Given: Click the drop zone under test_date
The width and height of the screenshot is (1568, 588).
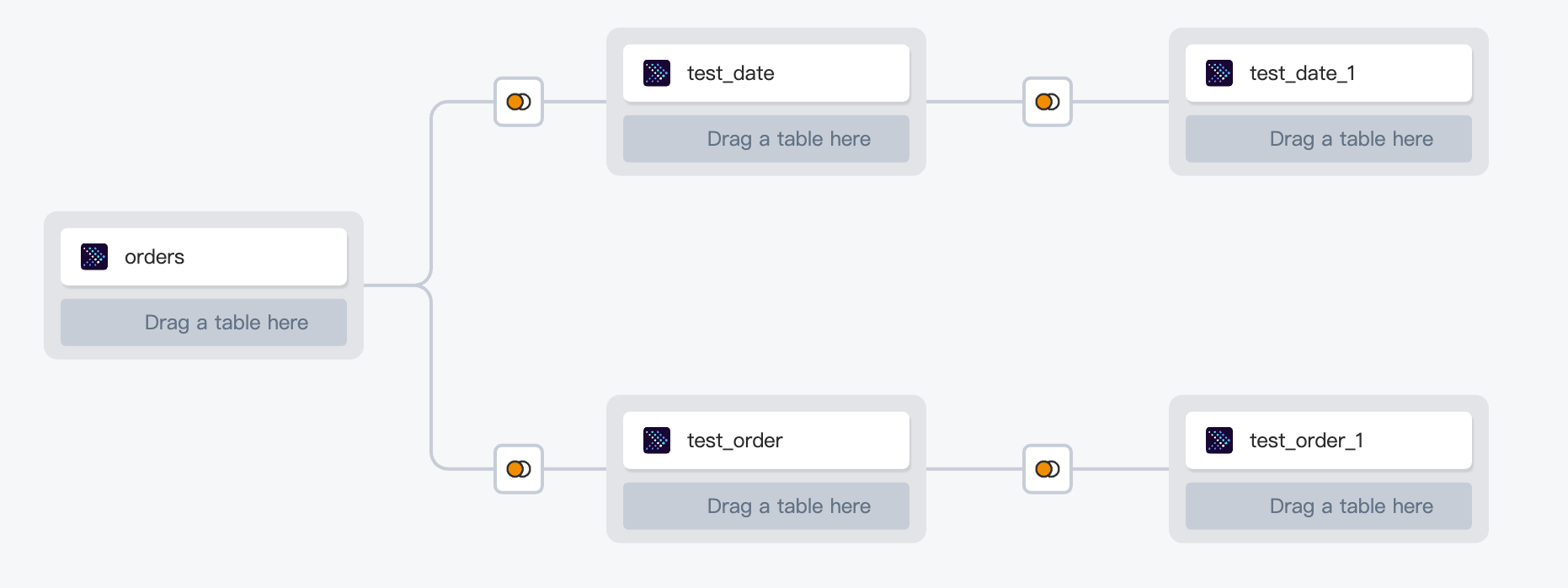Looking at the screenshot, I should [766, 139].
